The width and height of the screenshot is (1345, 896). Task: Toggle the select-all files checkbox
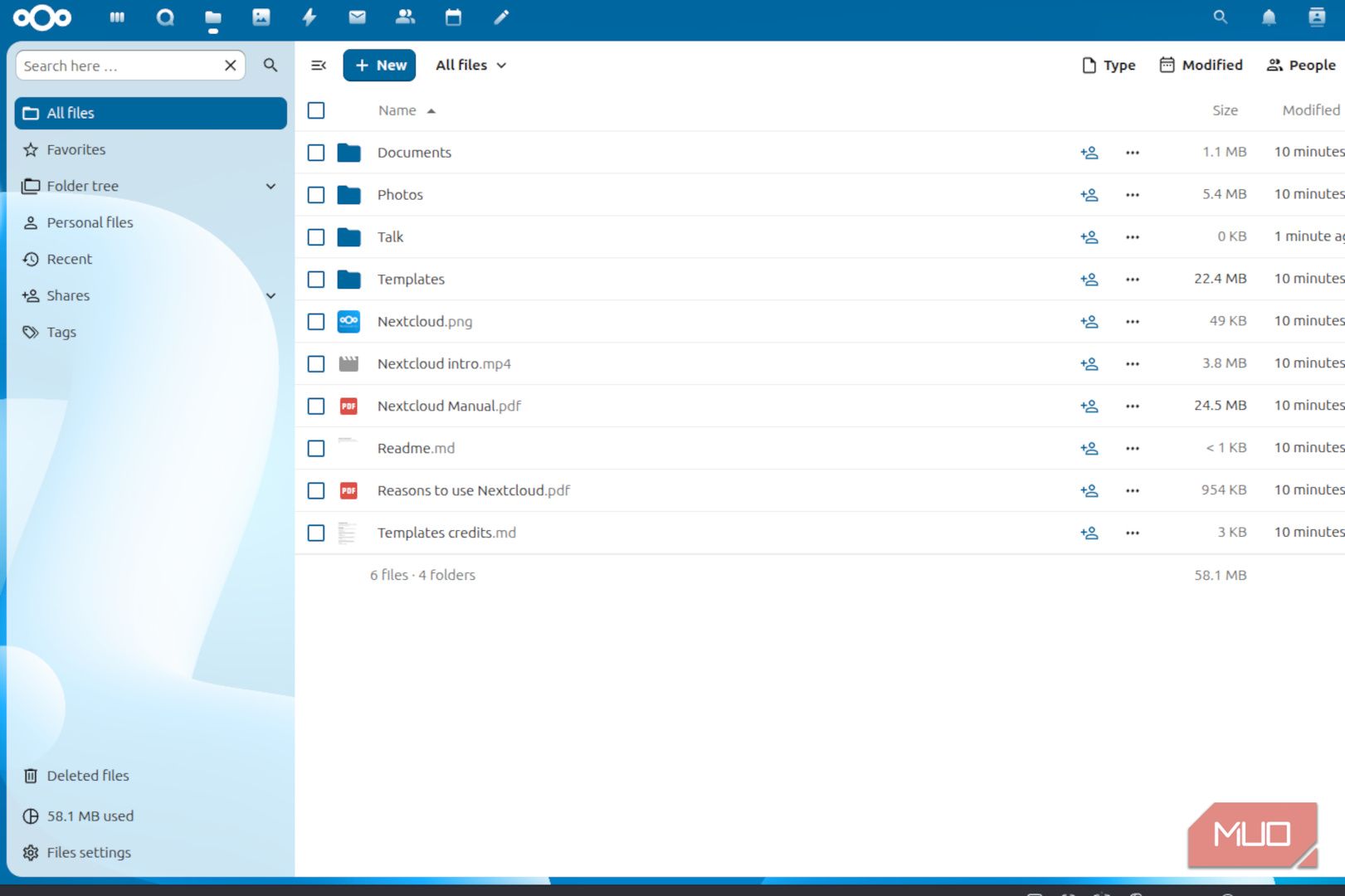316,110
